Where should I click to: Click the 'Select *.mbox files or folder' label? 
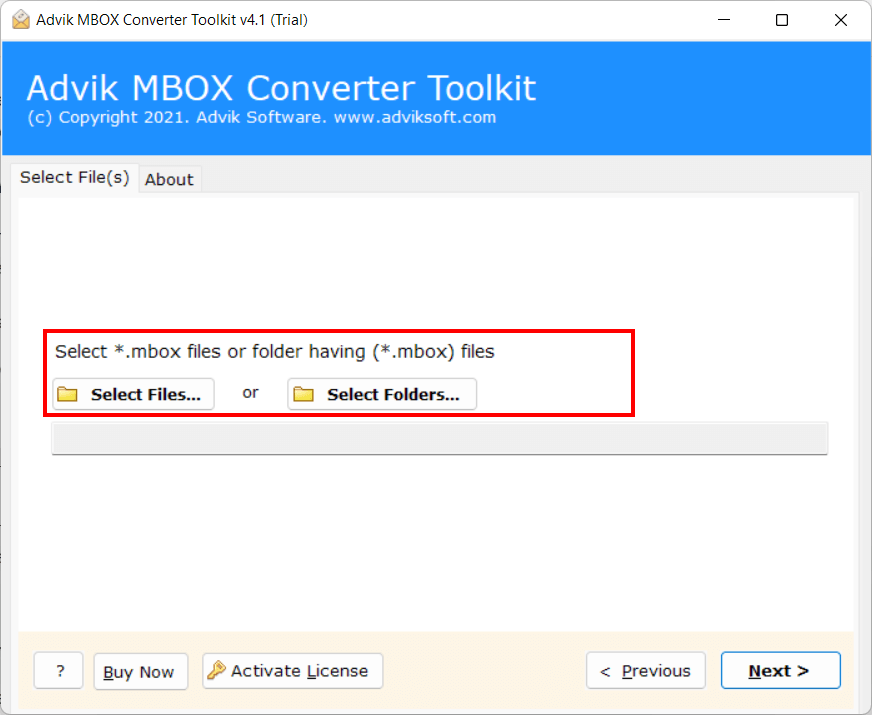tap(275, 351)
